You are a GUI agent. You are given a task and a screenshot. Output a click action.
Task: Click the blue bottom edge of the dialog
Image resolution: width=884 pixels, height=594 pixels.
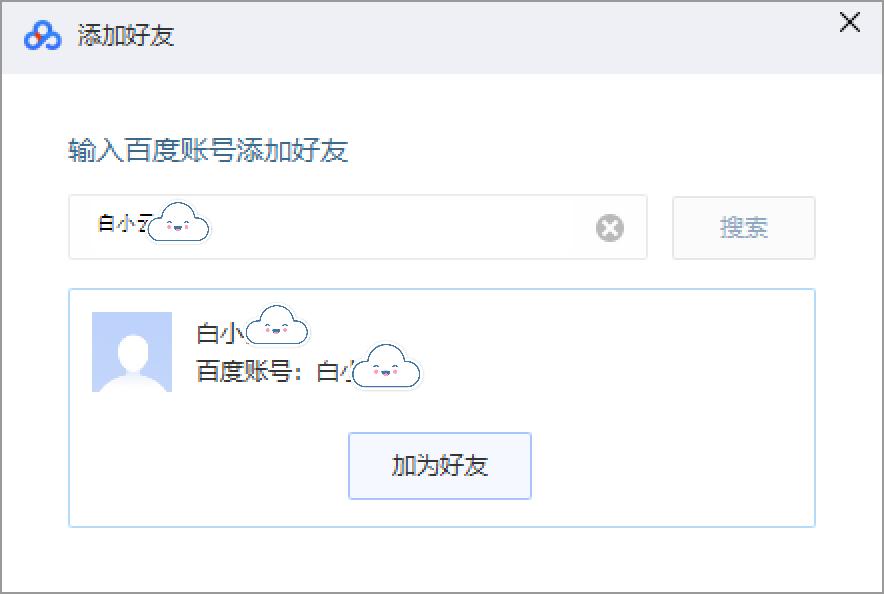pos(442,589)
